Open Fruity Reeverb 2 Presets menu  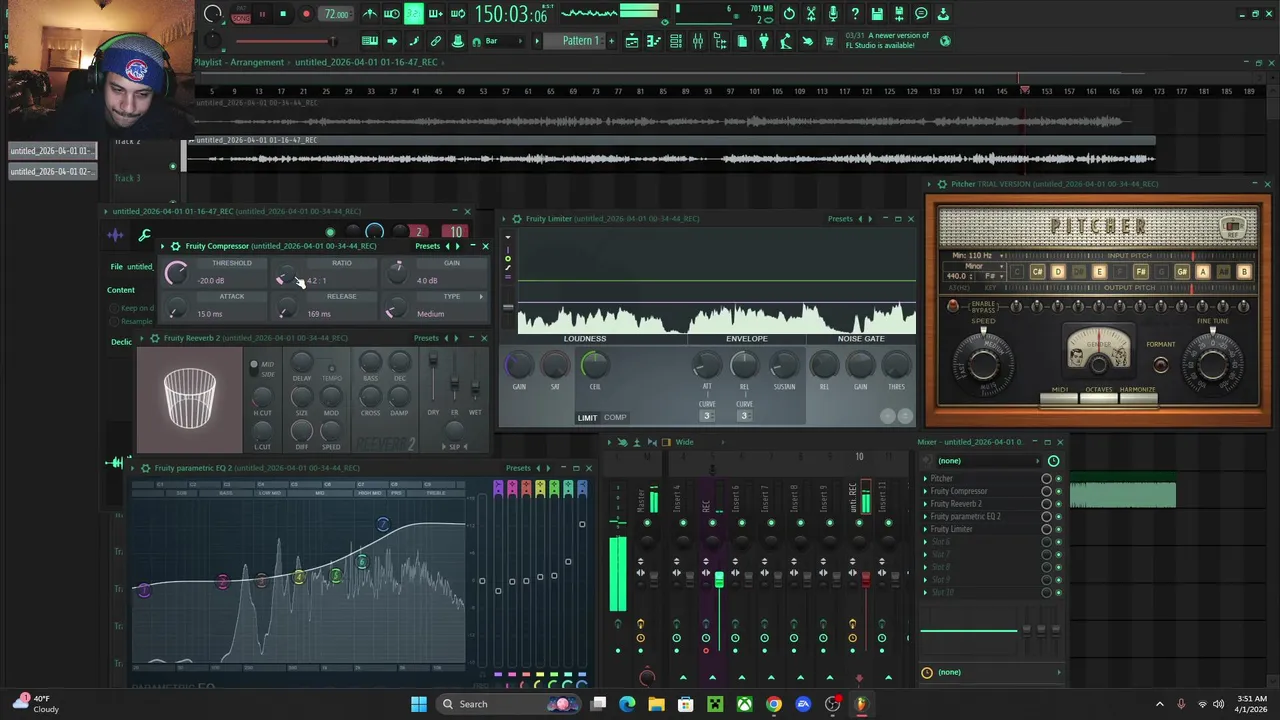click(426, 338)
